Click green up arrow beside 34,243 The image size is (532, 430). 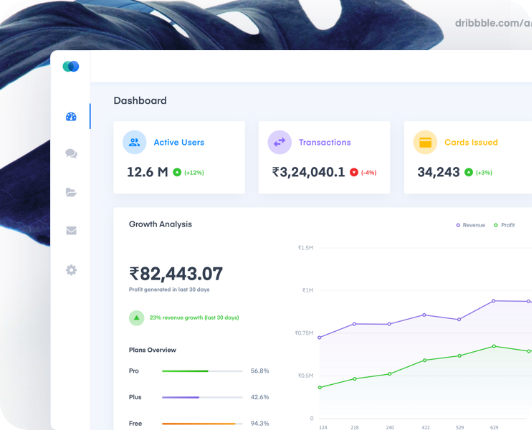469,172
